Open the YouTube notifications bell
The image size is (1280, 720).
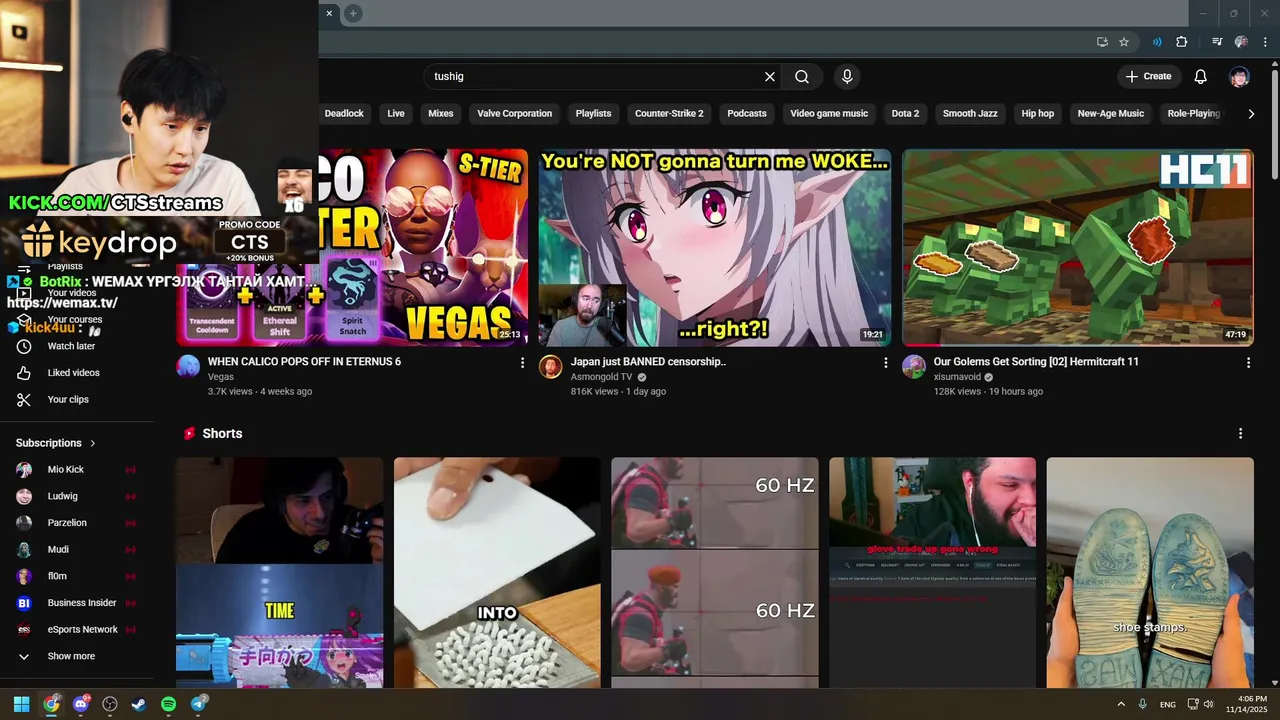(1201, 76)
